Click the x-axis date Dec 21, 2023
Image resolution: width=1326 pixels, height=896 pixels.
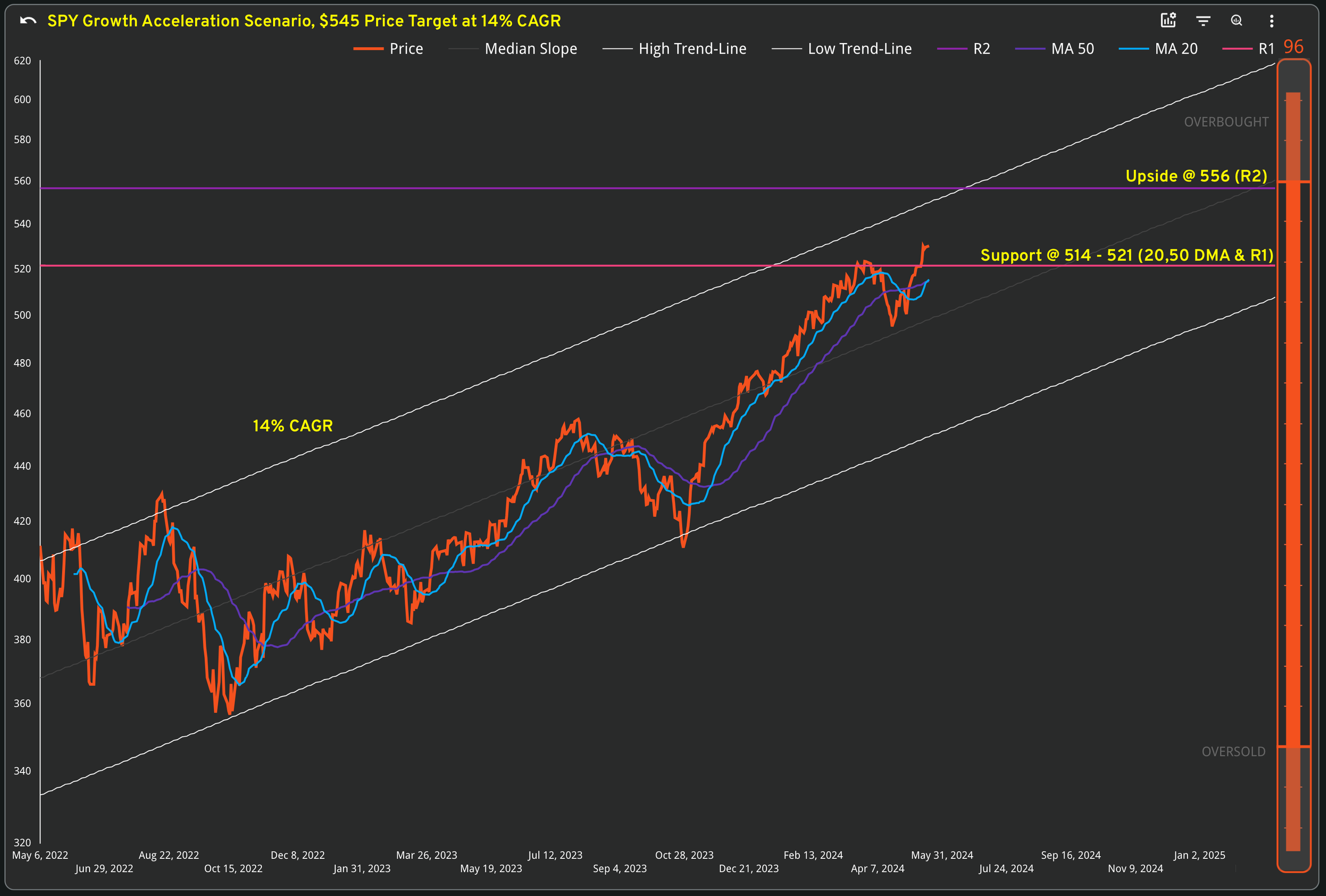748,868
